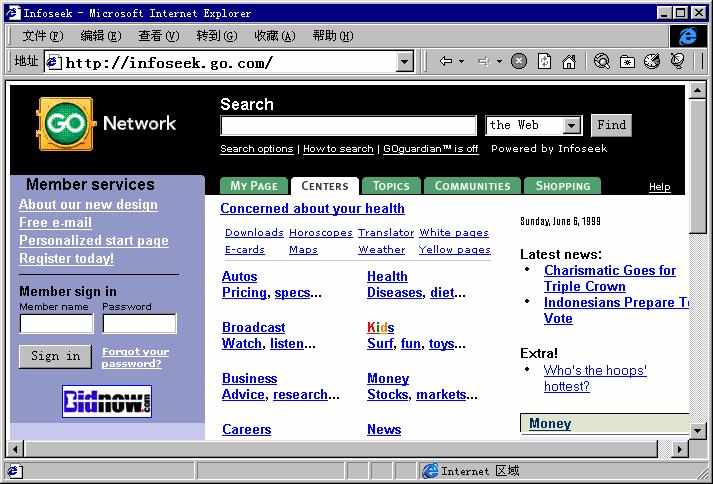Open the 帮助(H) menu
Image resolution: width=713 pixels, height=484 pixels.
(x=332, y=35)
